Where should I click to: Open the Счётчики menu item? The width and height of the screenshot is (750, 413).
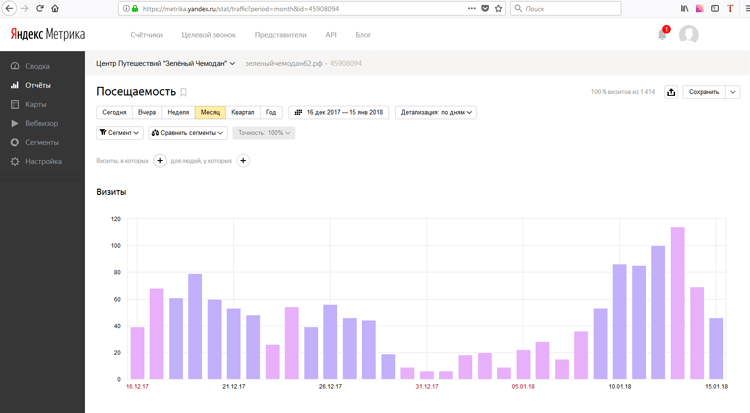point(146,35)
